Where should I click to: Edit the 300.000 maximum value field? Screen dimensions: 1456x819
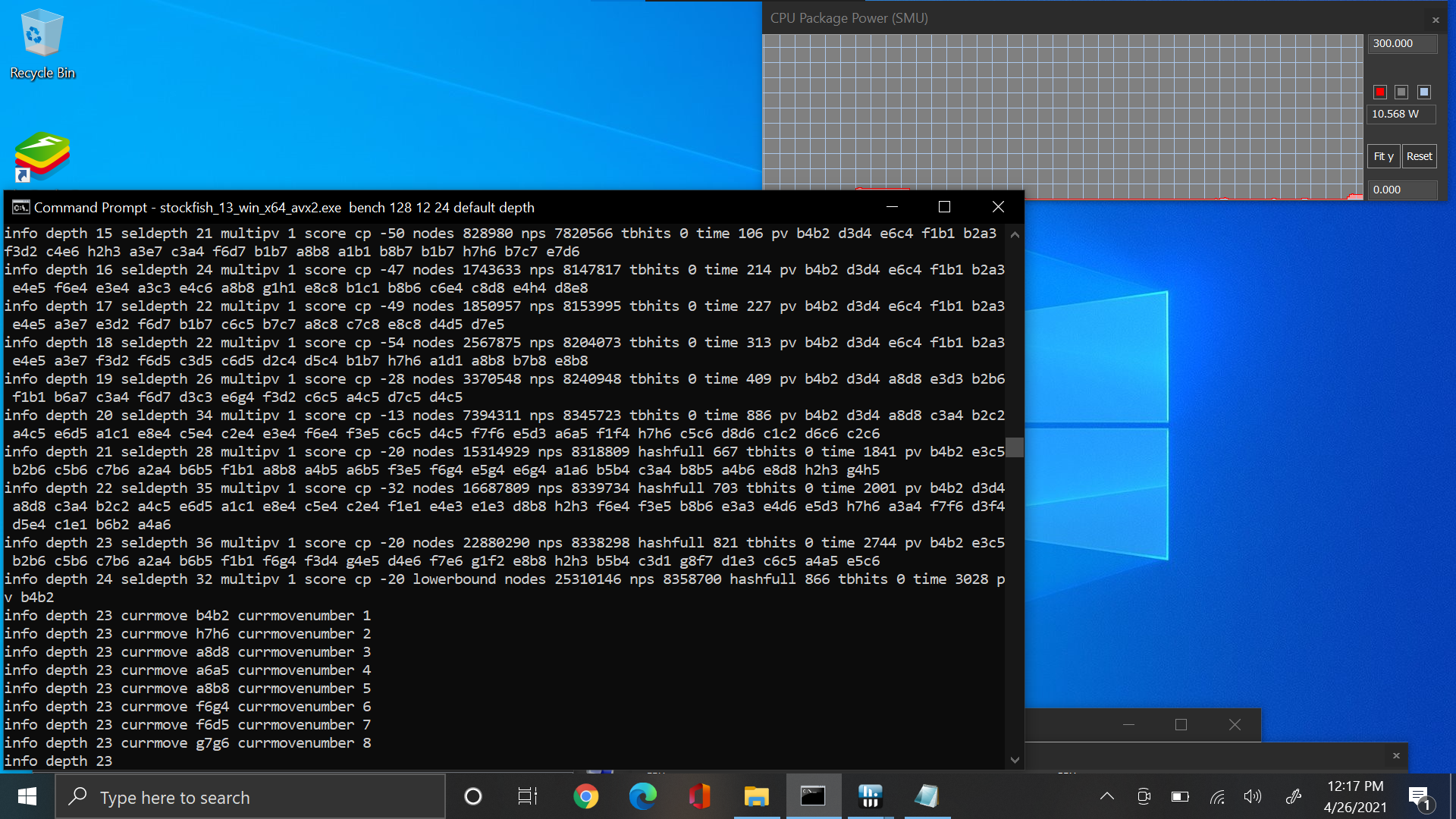1402,44
